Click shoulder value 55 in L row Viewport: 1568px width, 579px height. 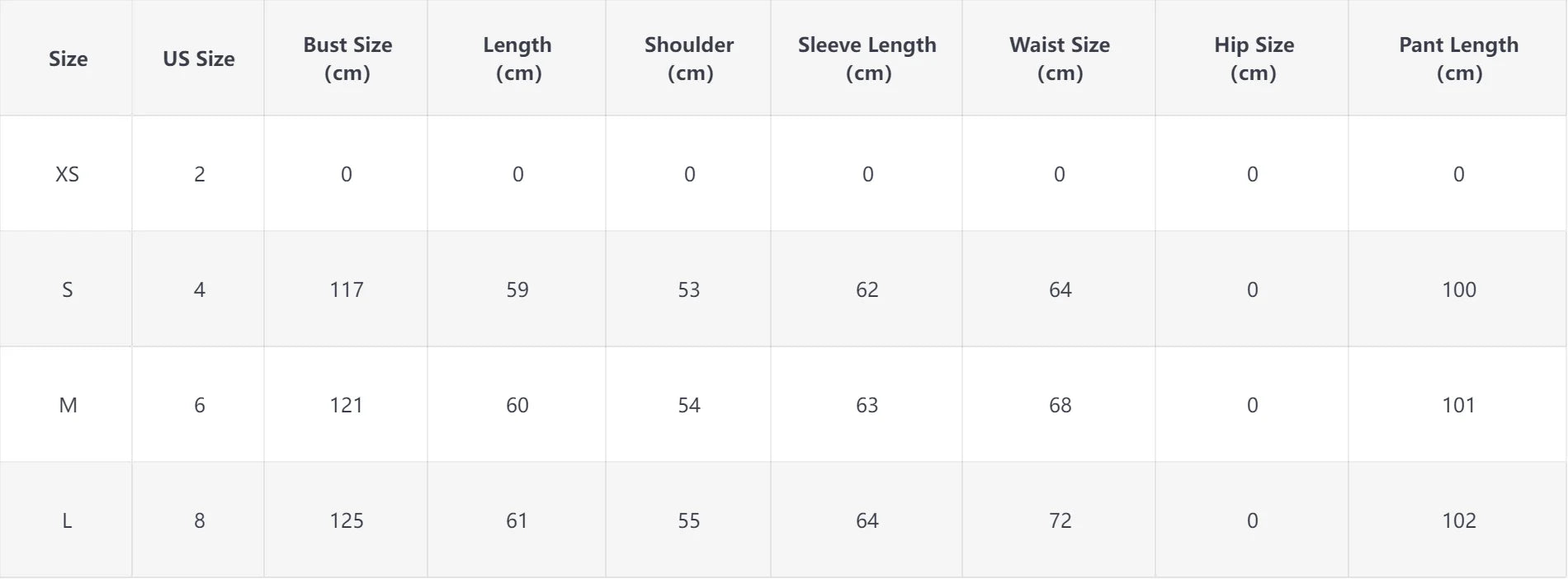point(689,520)
